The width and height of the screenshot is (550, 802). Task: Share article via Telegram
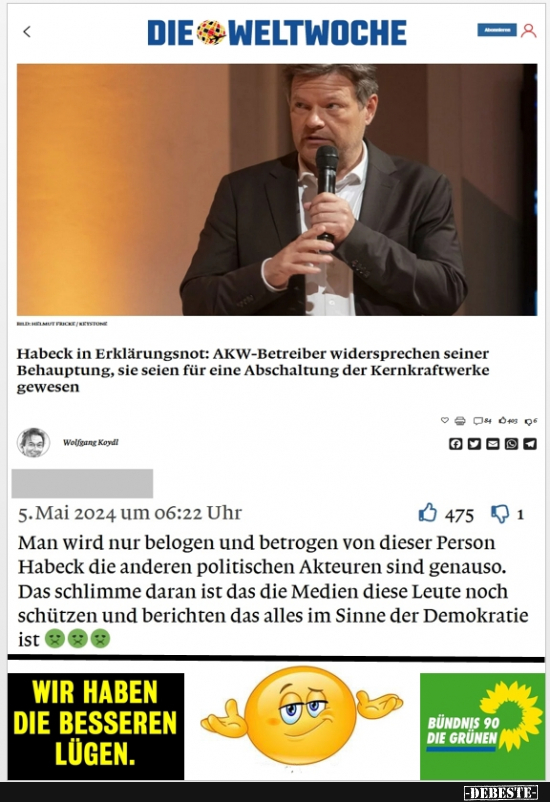[530, 443]
